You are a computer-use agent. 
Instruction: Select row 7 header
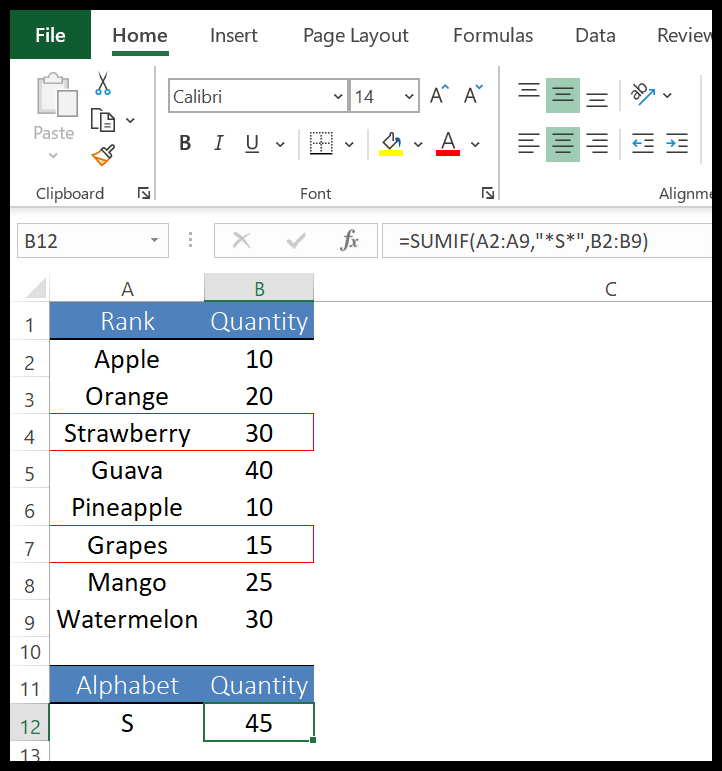[30, 544]
